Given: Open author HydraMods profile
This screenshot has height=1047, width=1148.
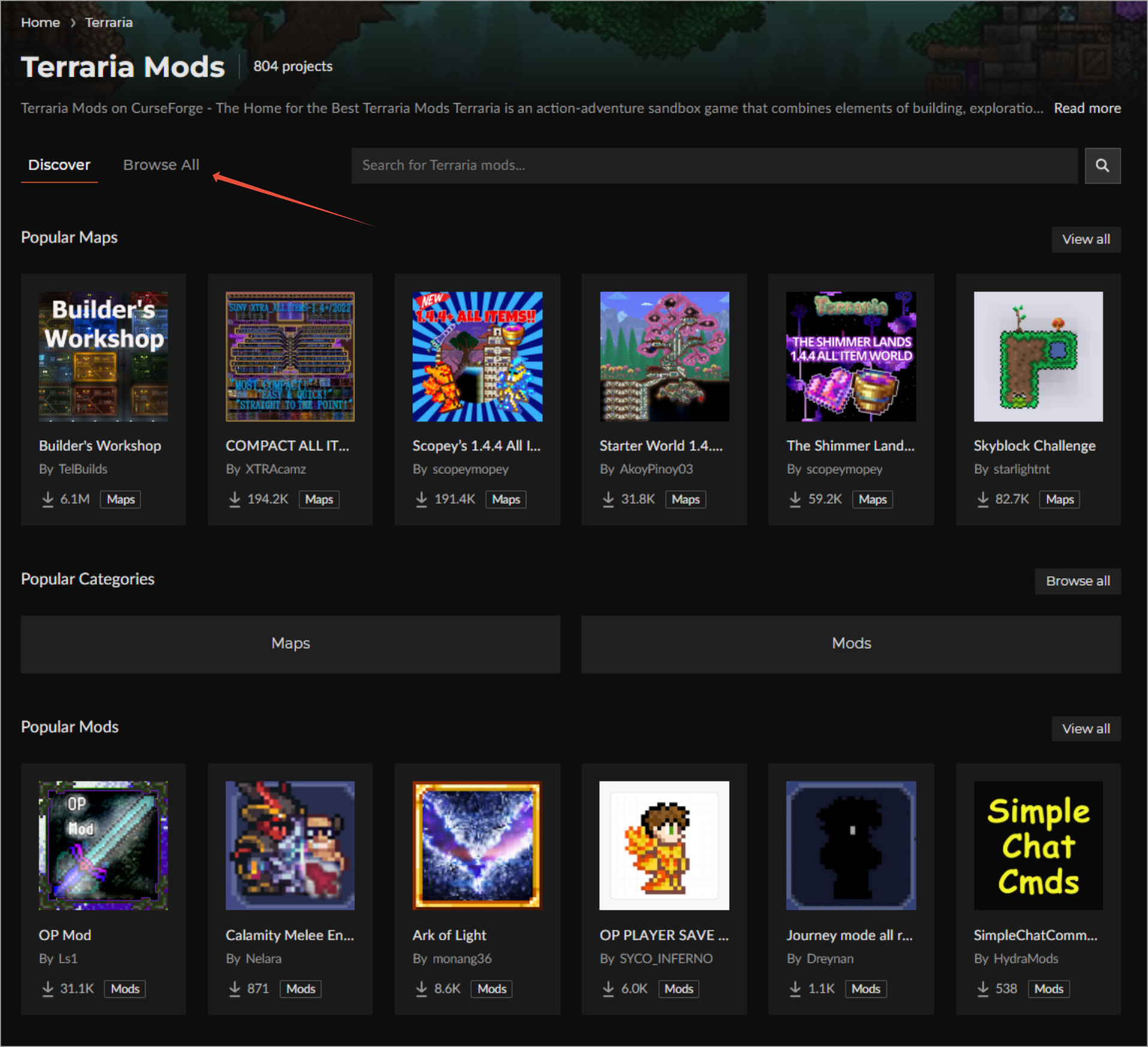Looking at the screenshot, I should 1026,958.
